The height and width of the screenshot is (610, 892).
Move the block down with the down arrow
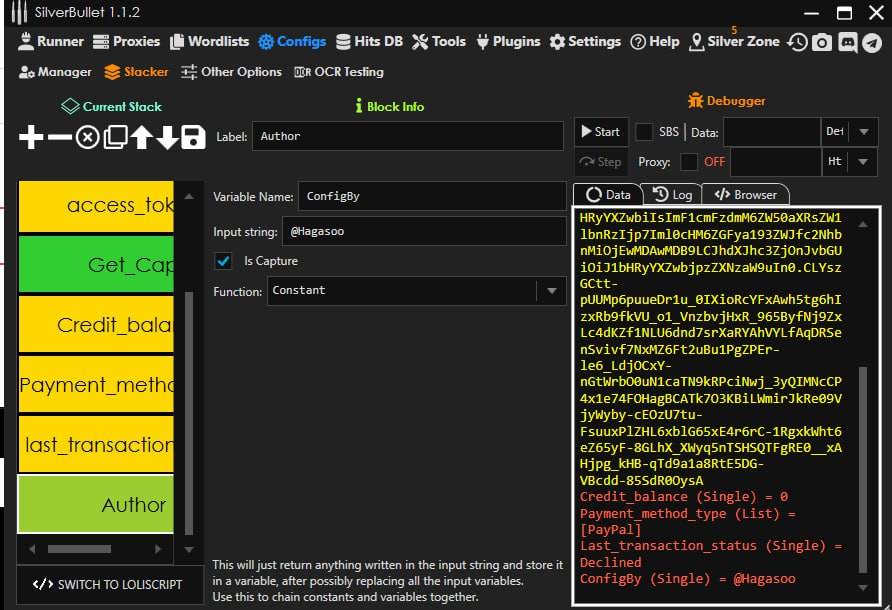(x=167, y=138)
